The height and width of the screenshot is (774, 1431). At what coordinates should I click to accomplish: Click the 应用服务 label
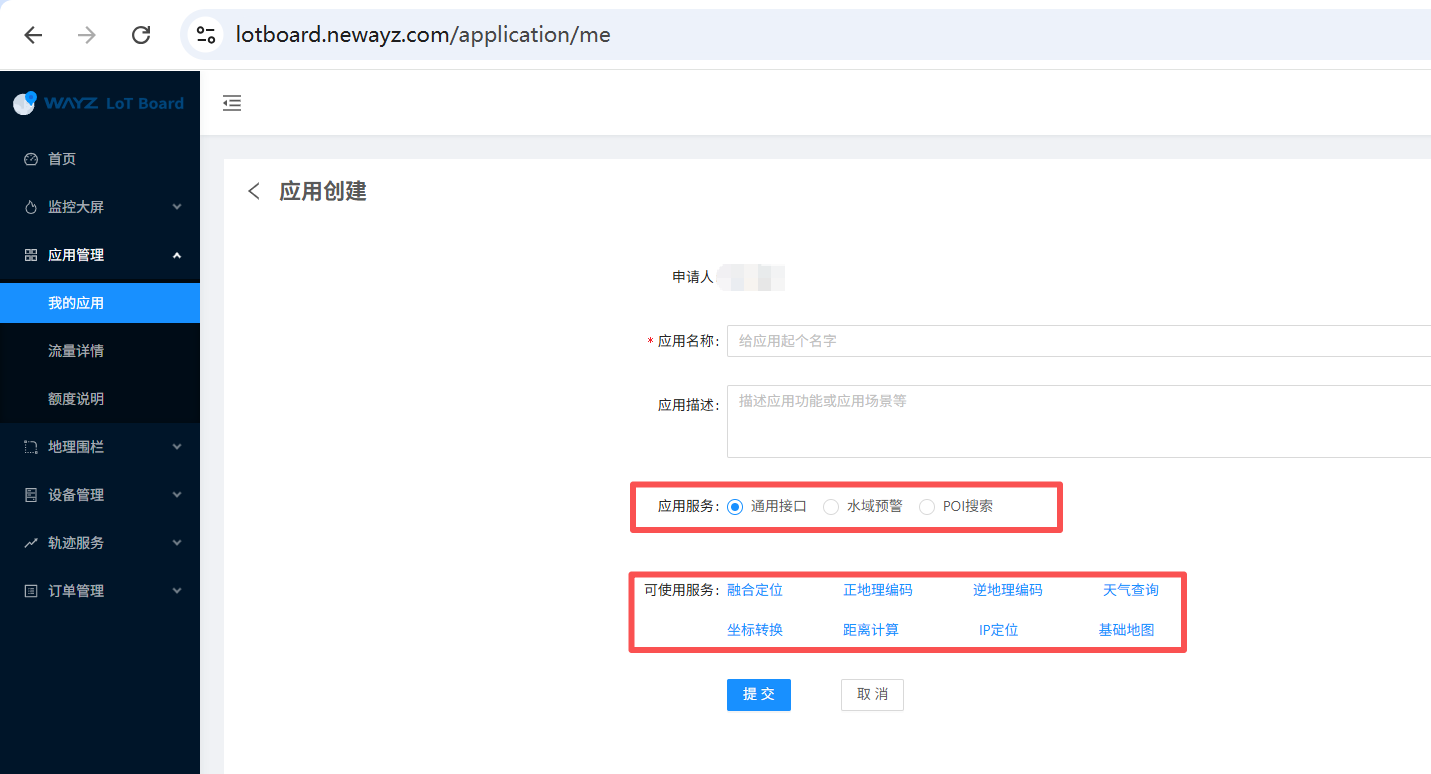[688, 507]
